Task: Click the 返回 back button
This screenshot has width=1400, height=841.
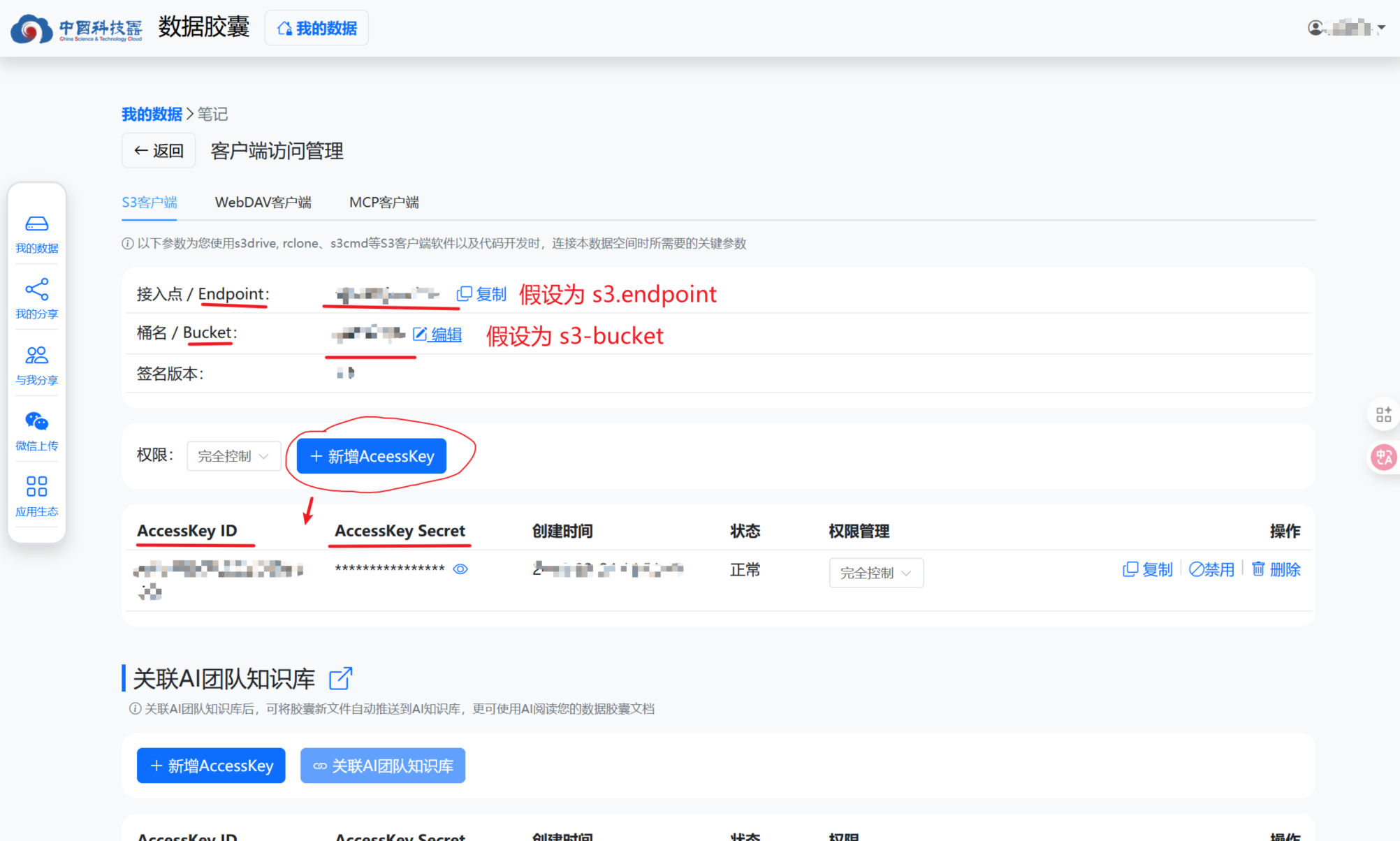Action: pyautogui.click(x=159, y=150)
